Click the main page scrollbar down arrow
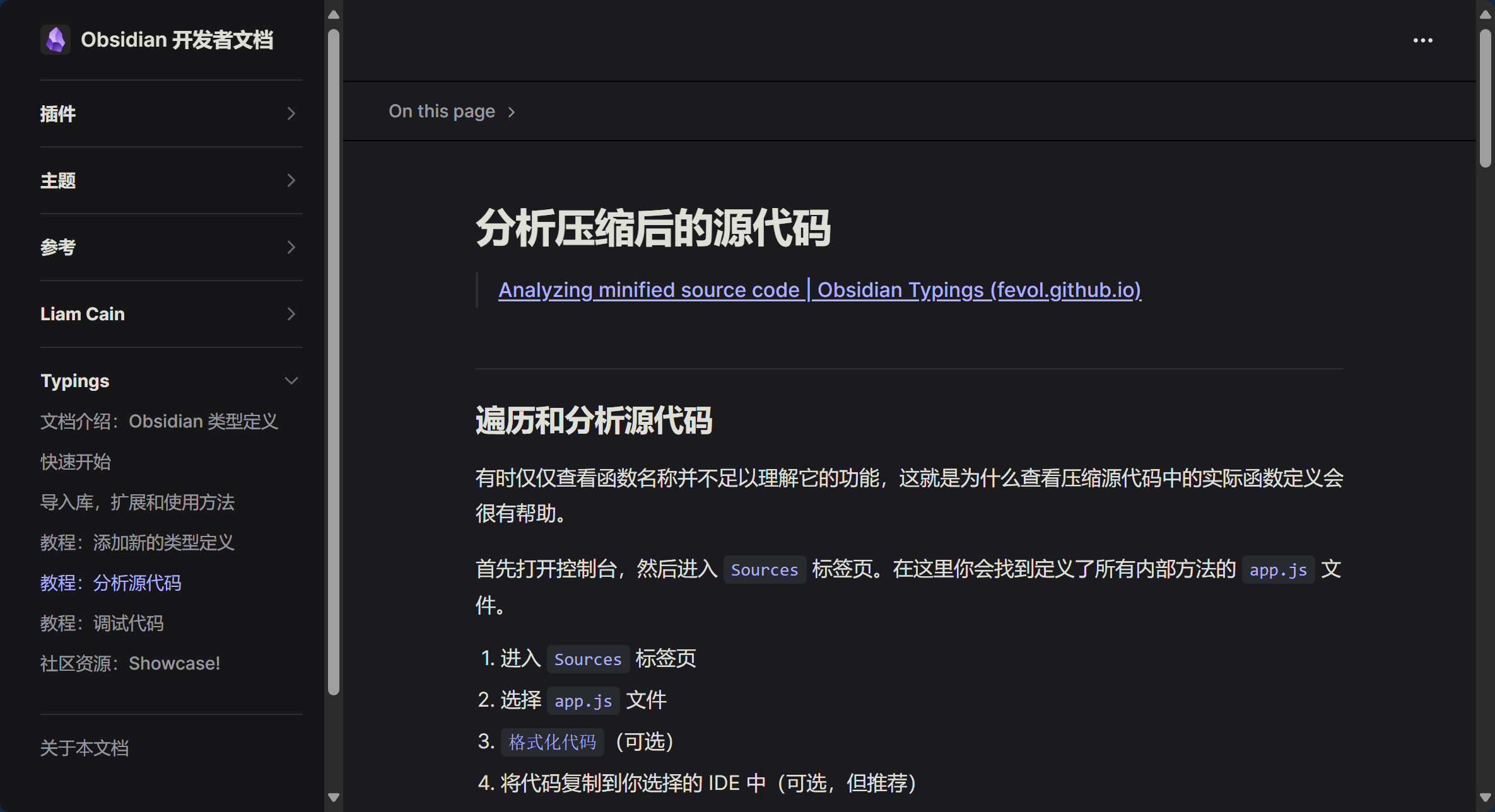Image resolution: width=1495 pixels, height=812 pixels. point(1486,797)
